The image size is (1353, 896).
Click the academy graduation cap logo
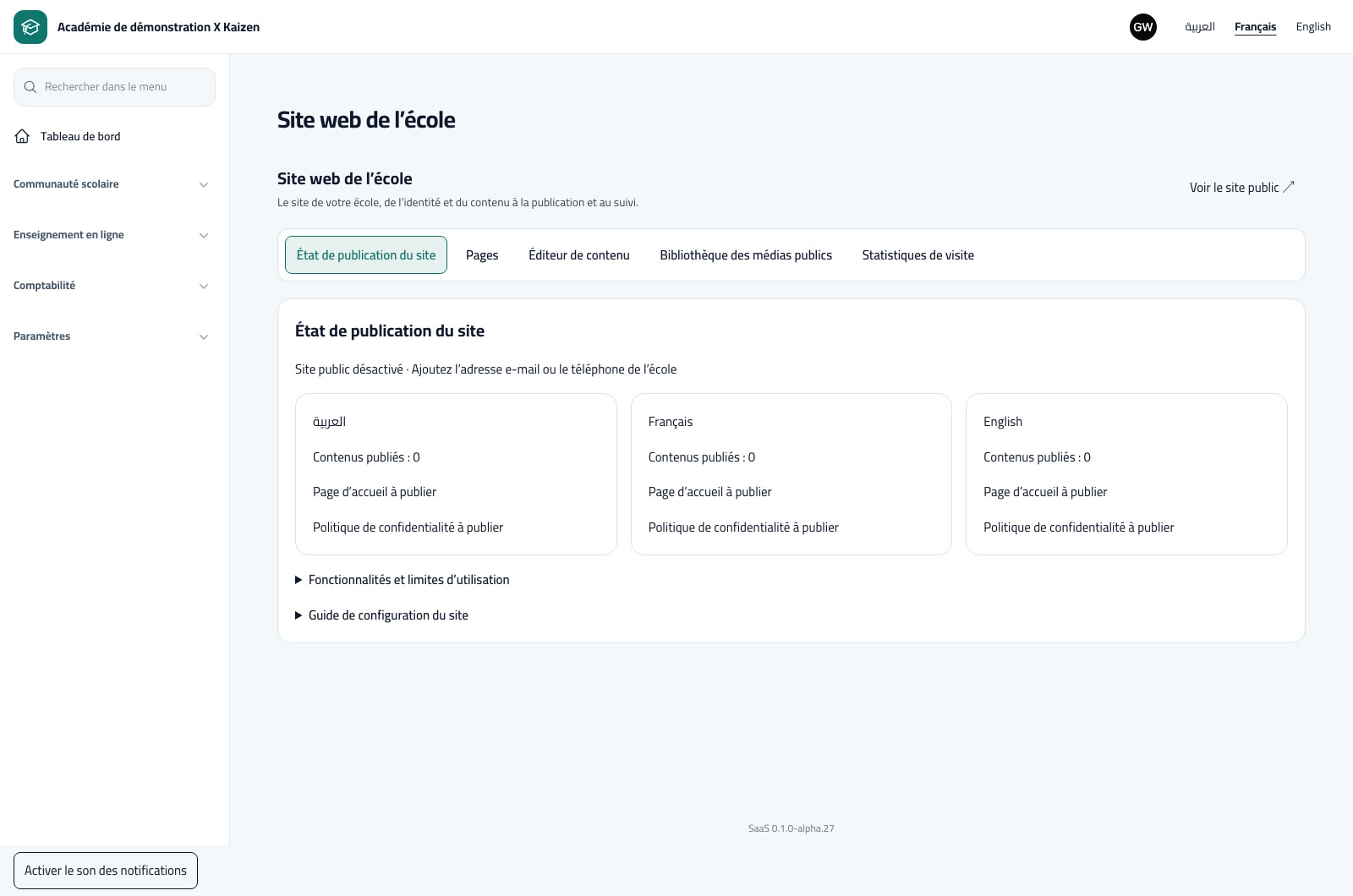[x=30, y=27]
